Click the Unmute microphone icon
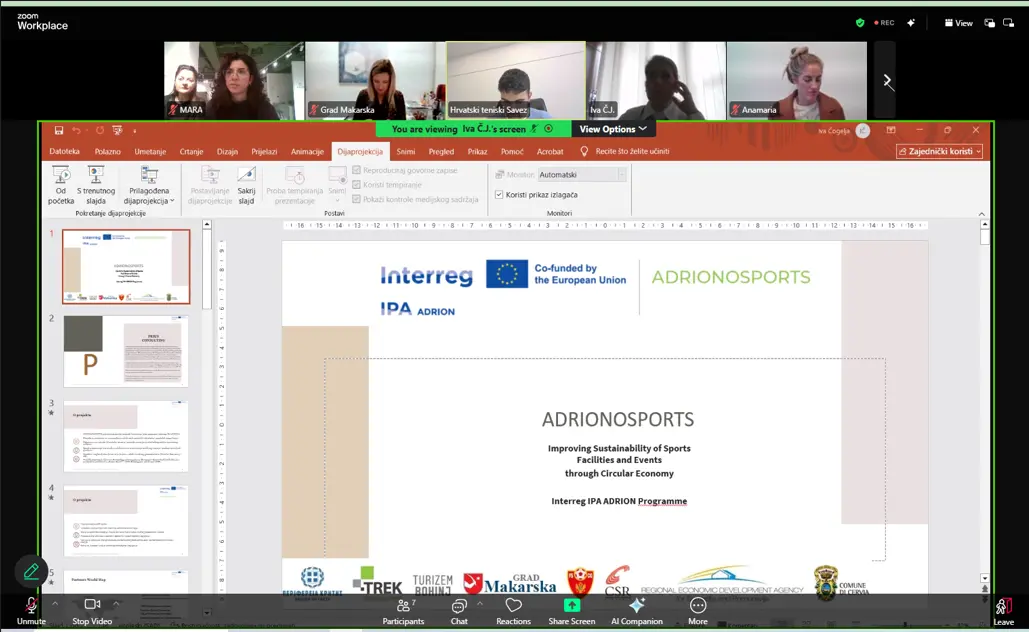The width and height of the screenshot is (1029, 632). (x=31, y=605)
